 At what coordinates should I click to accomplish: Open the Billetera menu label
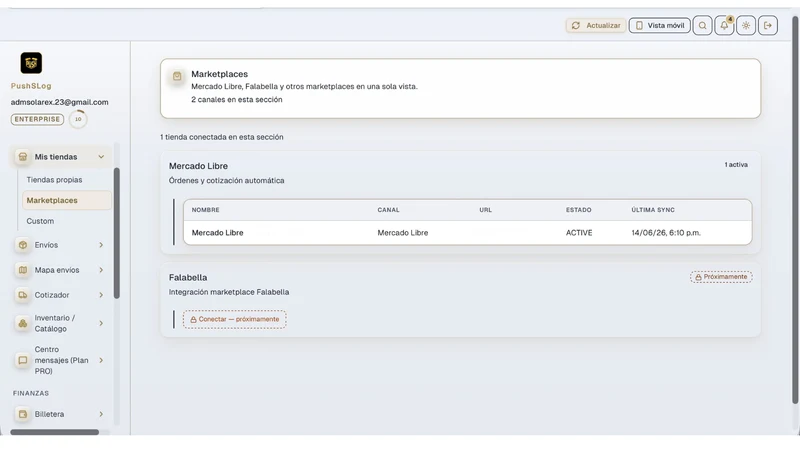pos(49,414)
